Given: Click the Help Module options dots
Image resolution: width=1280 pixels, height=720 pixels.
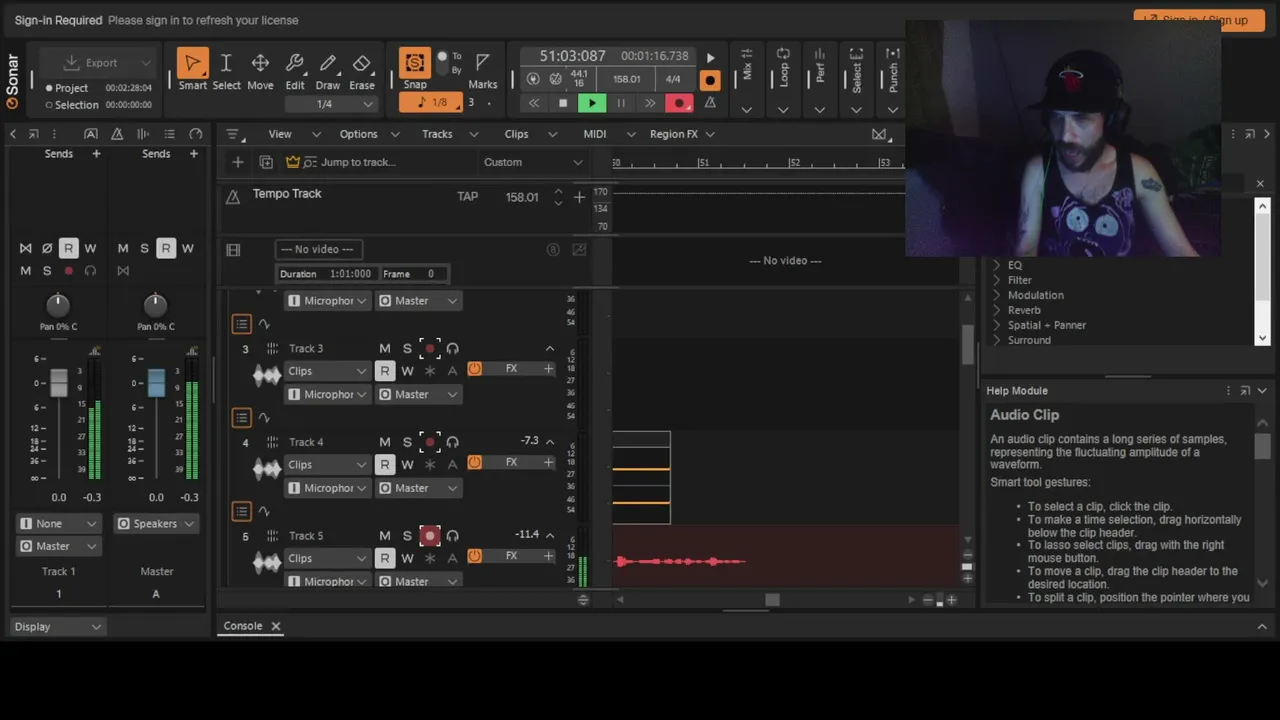Looking at the screenshot, I should point(1228,391).
